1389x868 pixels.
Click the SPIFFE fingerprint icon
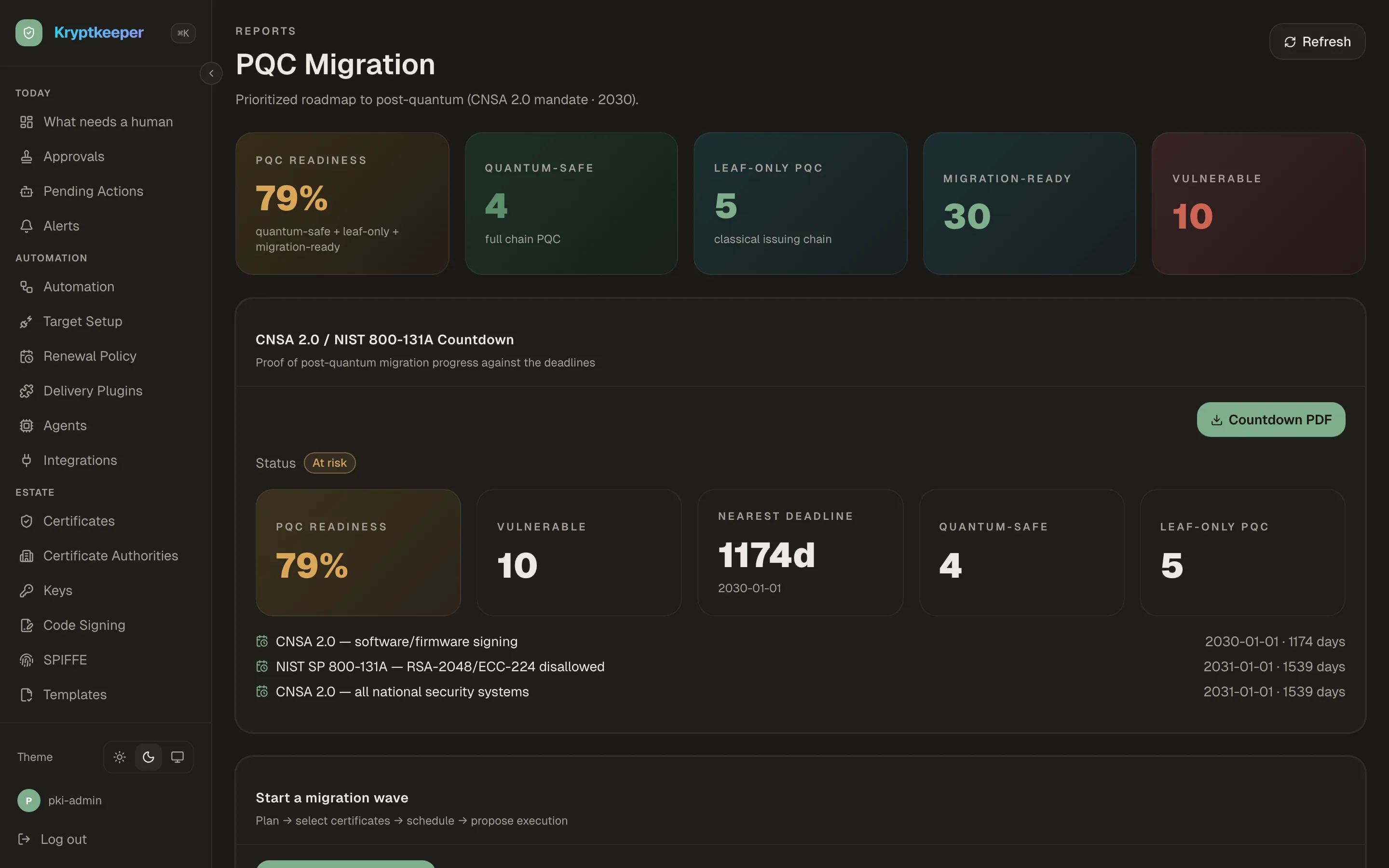pos(27,660)
